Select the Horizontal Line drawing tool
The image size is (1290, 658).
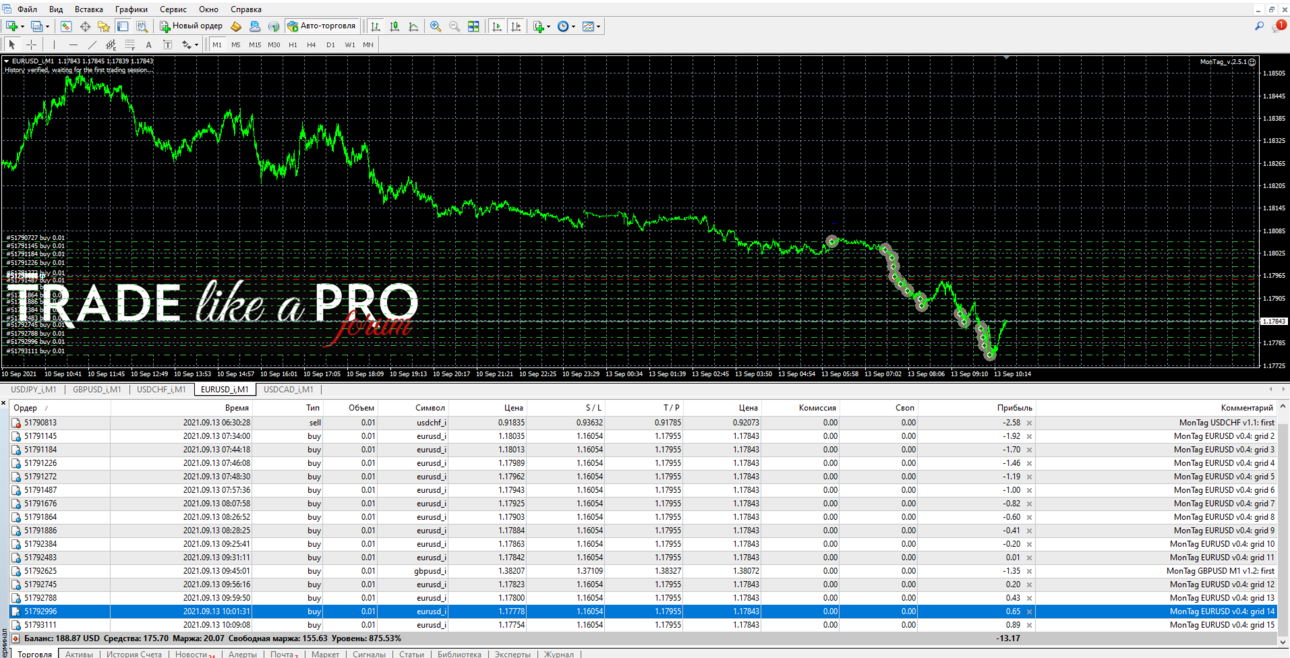(73, 44)
